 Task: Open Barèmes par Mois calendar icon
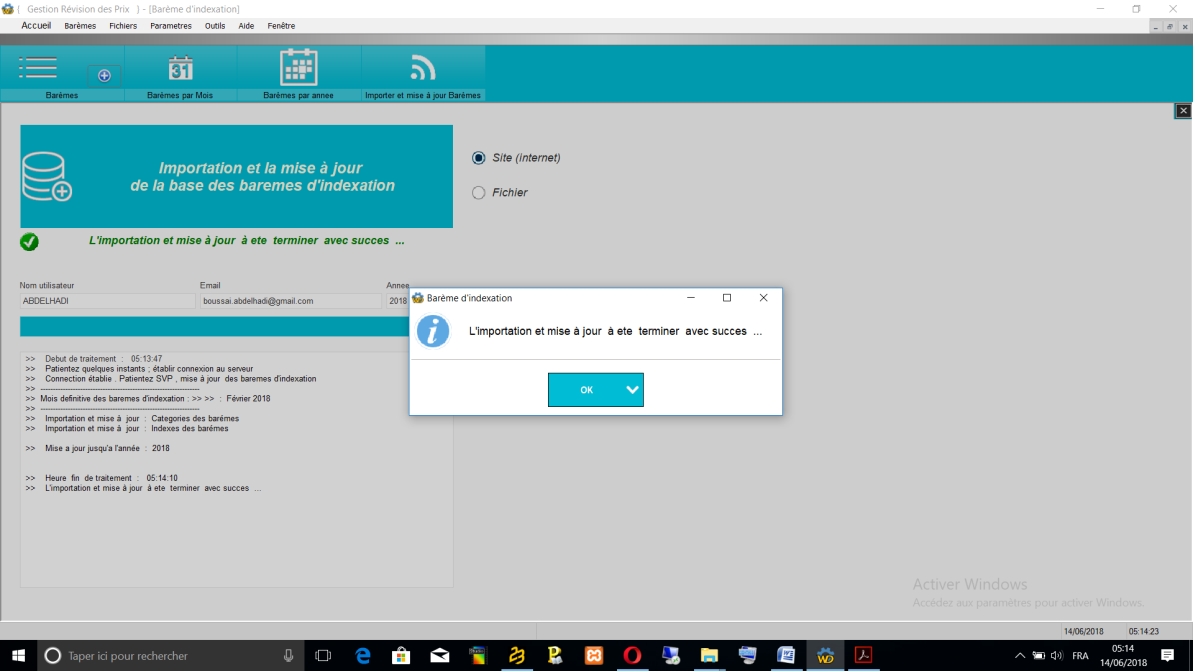[x=180, y=68]
